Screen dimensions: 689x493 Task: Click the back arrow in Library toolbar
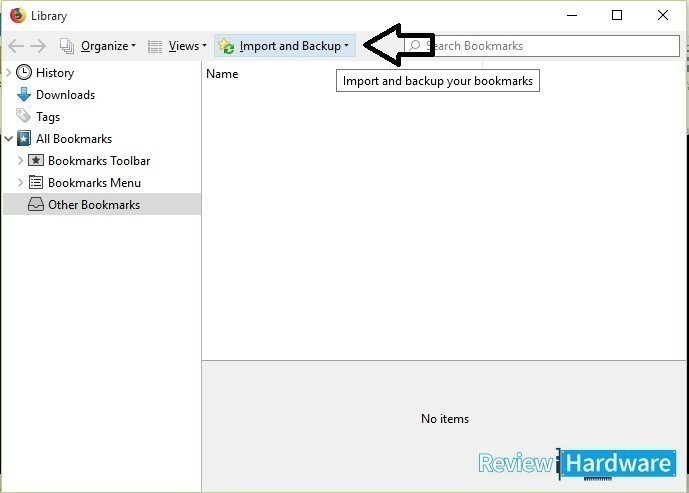(x=16, y=46)
